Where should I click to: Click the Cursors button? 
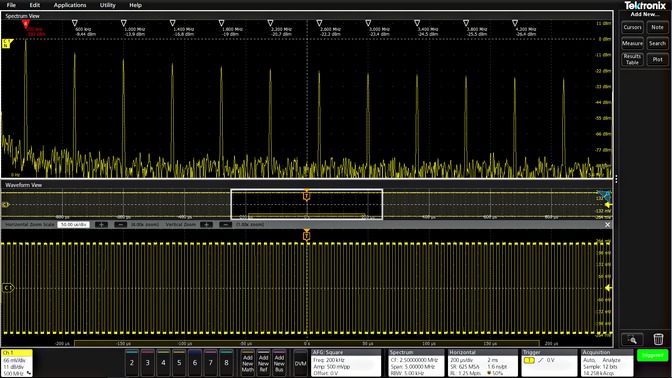click(632, 27)
